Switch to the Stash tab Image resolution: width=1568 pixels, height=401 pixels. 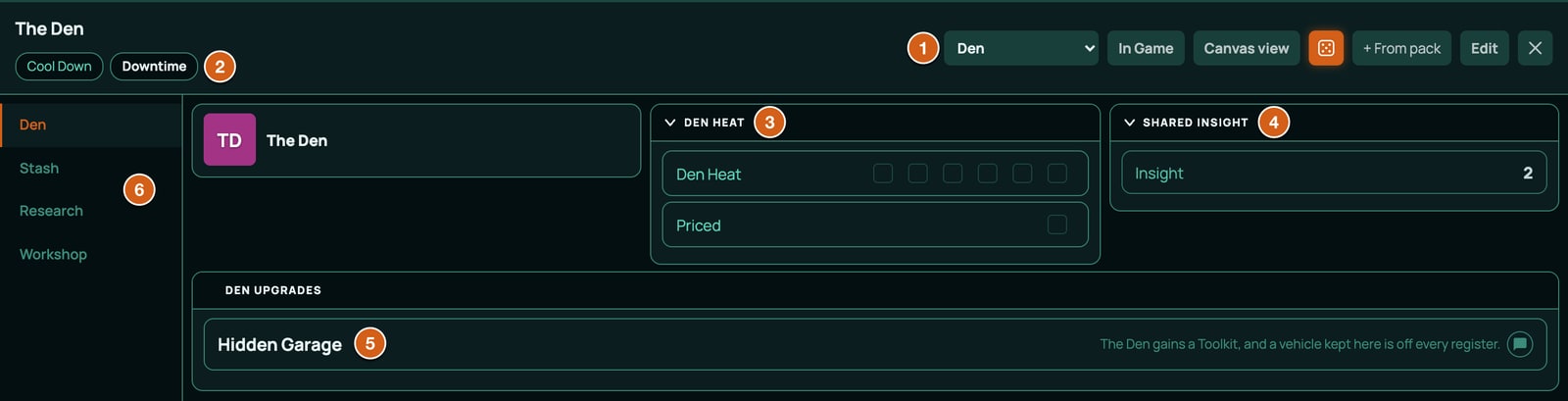tap(39, 168)
